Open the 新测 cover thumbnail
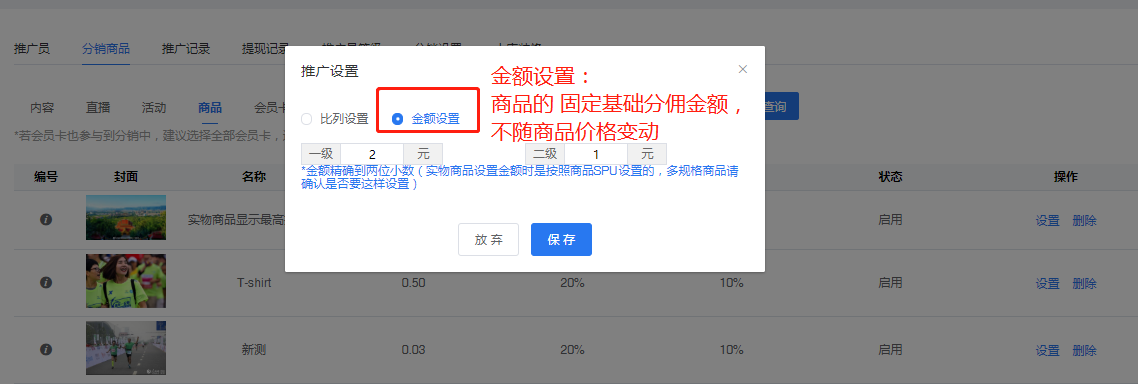This screenshot has height=384, width=1138. 126,348
